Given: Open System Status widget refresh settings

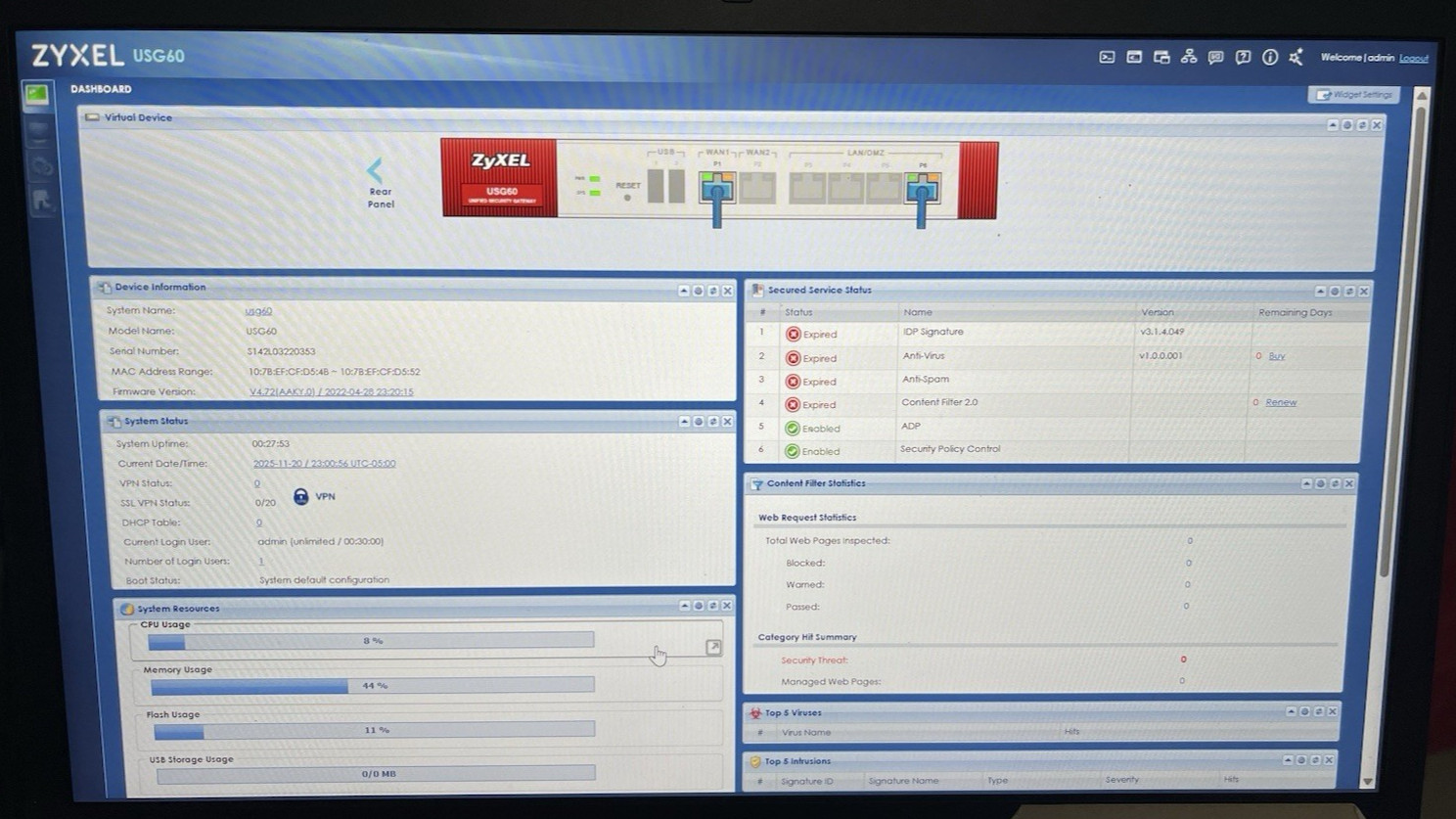Looking at the screenshot, I should (699, 422).
